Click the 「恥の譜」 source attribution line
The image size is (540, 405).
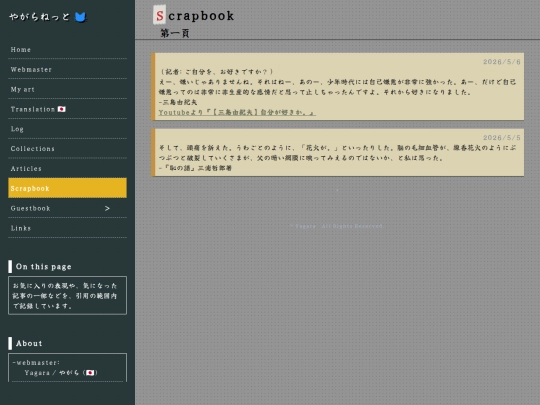(x=195, y=168)
